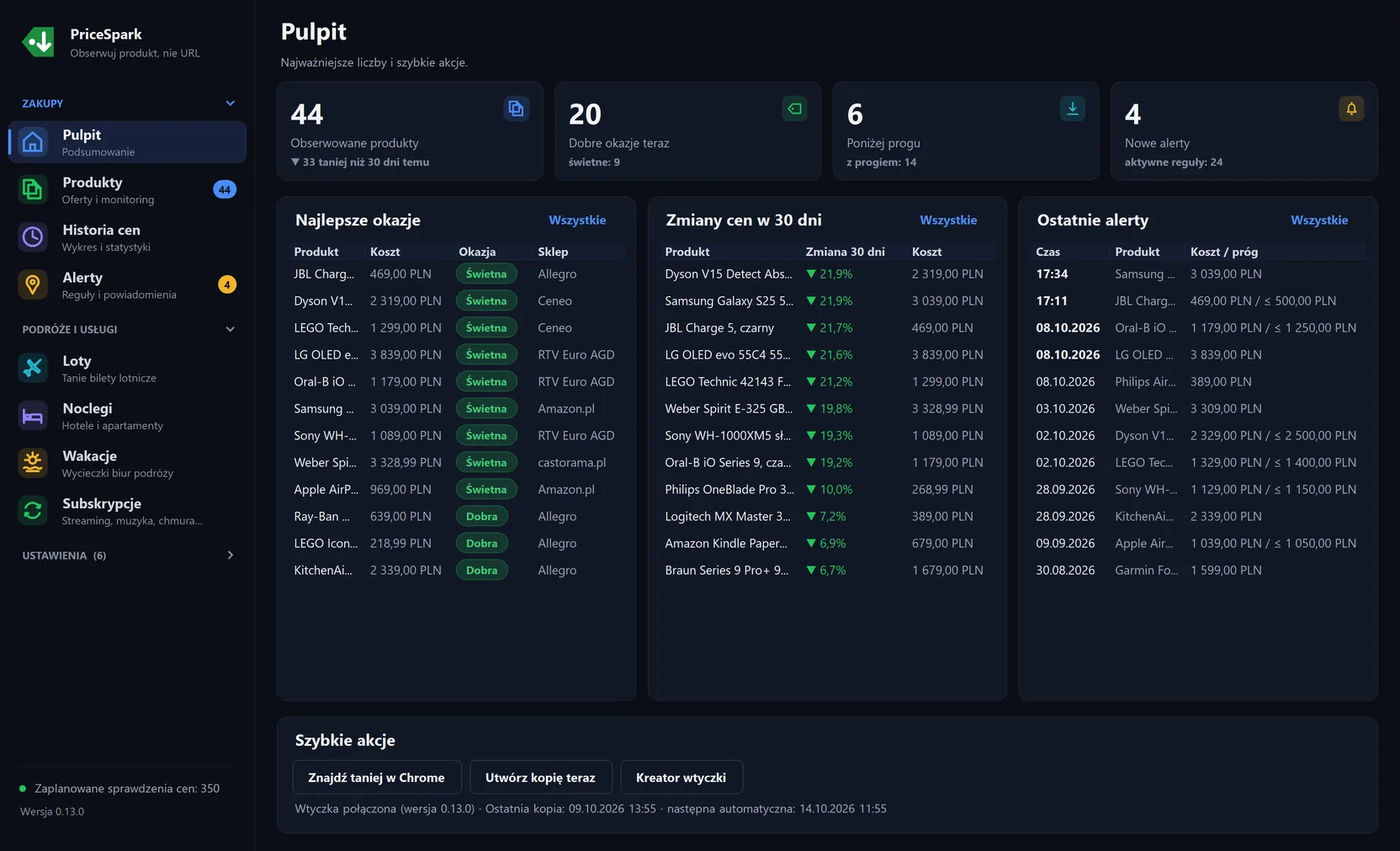Open the Historia cen menu item
Image resolution: width=1400 pixels, height=851 pixels.
(x=128, y=237)
